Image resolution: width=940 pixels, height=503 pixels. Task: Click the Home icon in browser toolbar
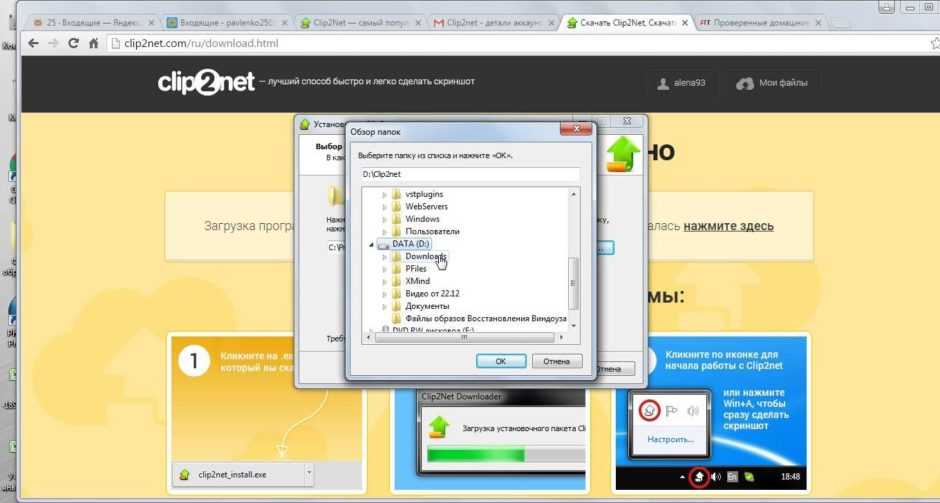tap(93, 43)
